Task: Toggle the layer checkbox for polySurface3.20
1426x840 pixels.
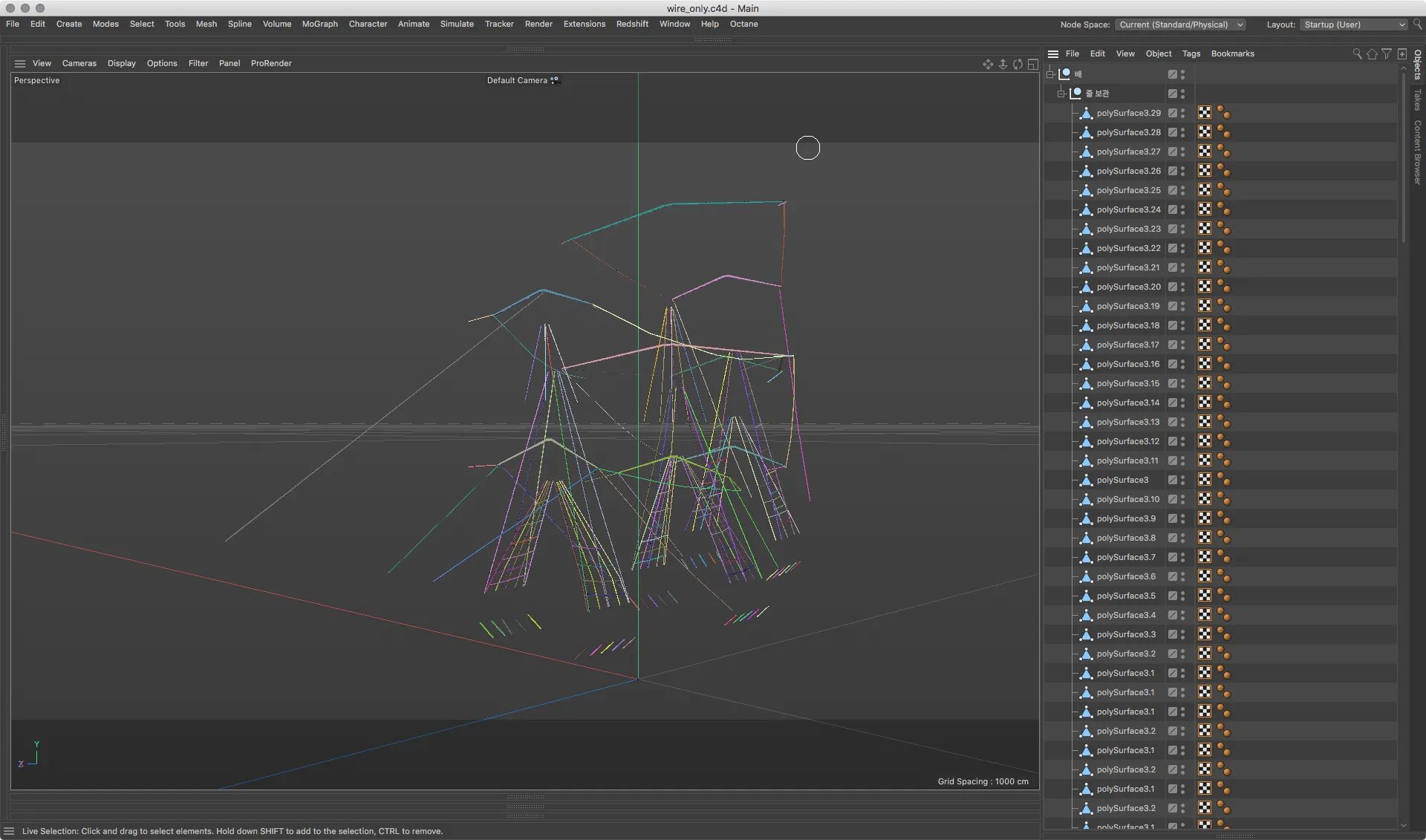Action: pyautogui.click(x=1172, y=287)
